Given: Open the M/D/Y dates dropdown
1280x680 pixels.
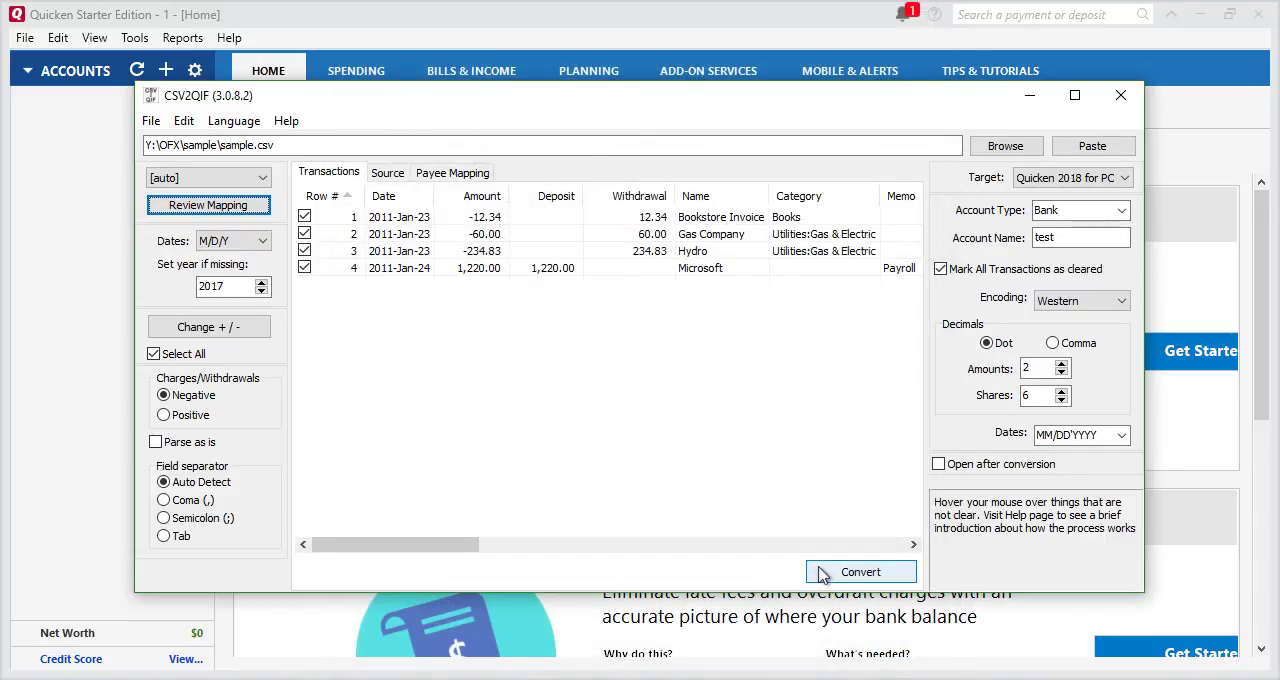Looking at the screenshot, I should pyautogui.click(x=233, y=240).
